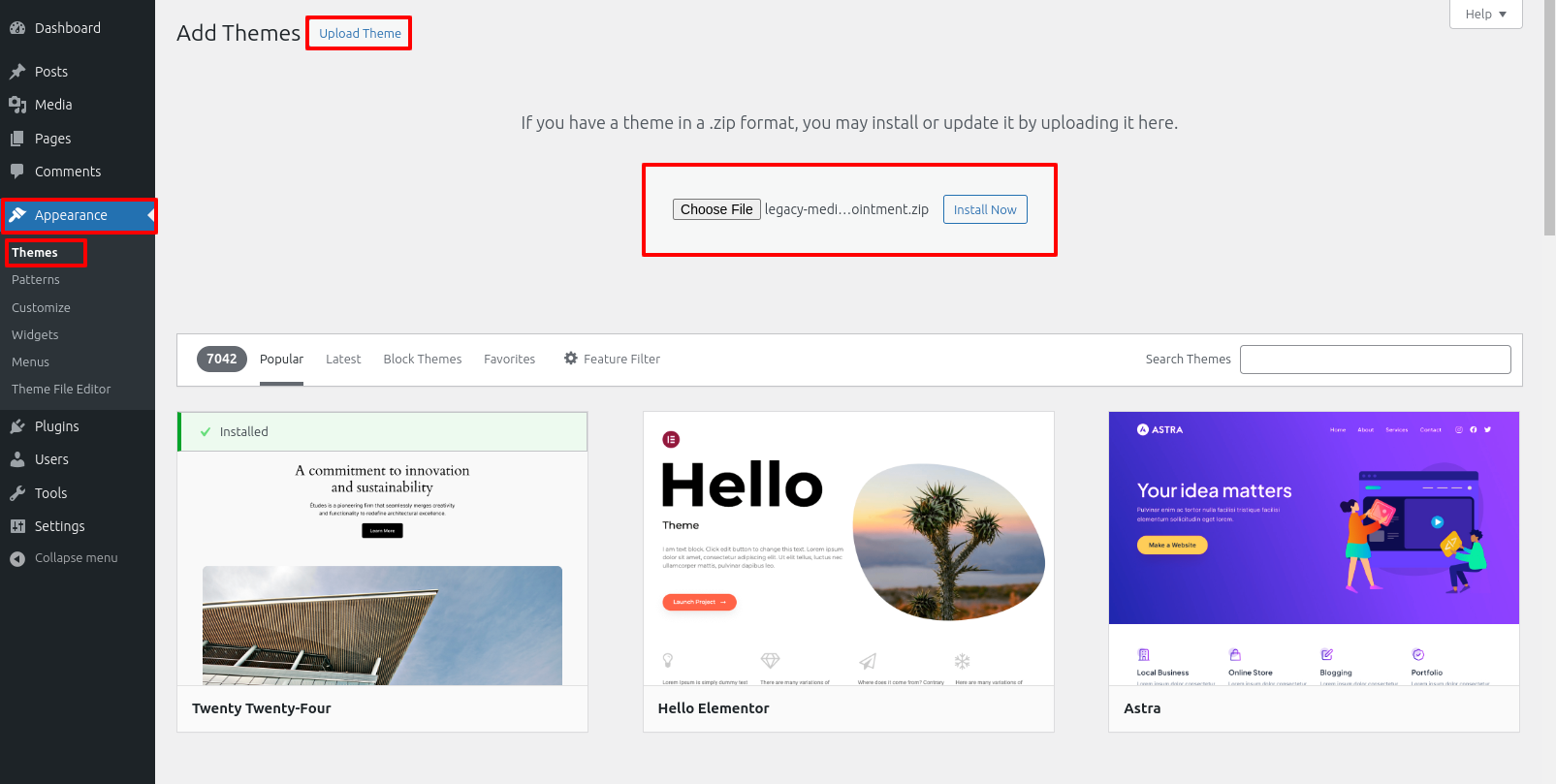Open the Pages menu
This screenshot has height=784, width=1556.
(78, 139)
